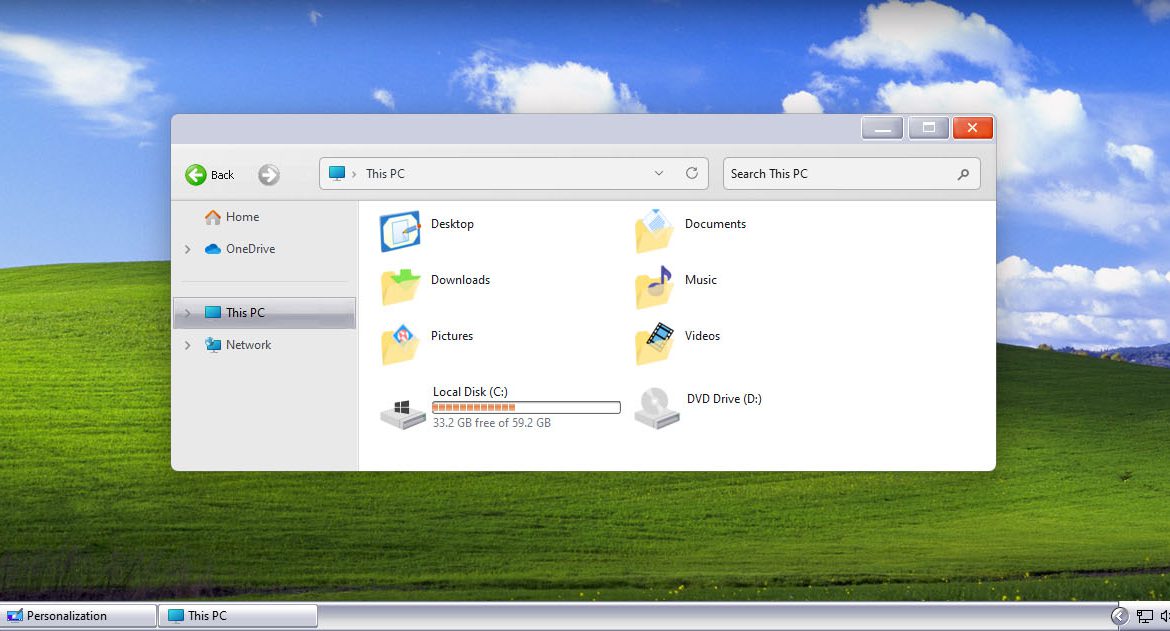
Task: Click the Back label text
Action: pyautogui.click(x=222, y=175)
